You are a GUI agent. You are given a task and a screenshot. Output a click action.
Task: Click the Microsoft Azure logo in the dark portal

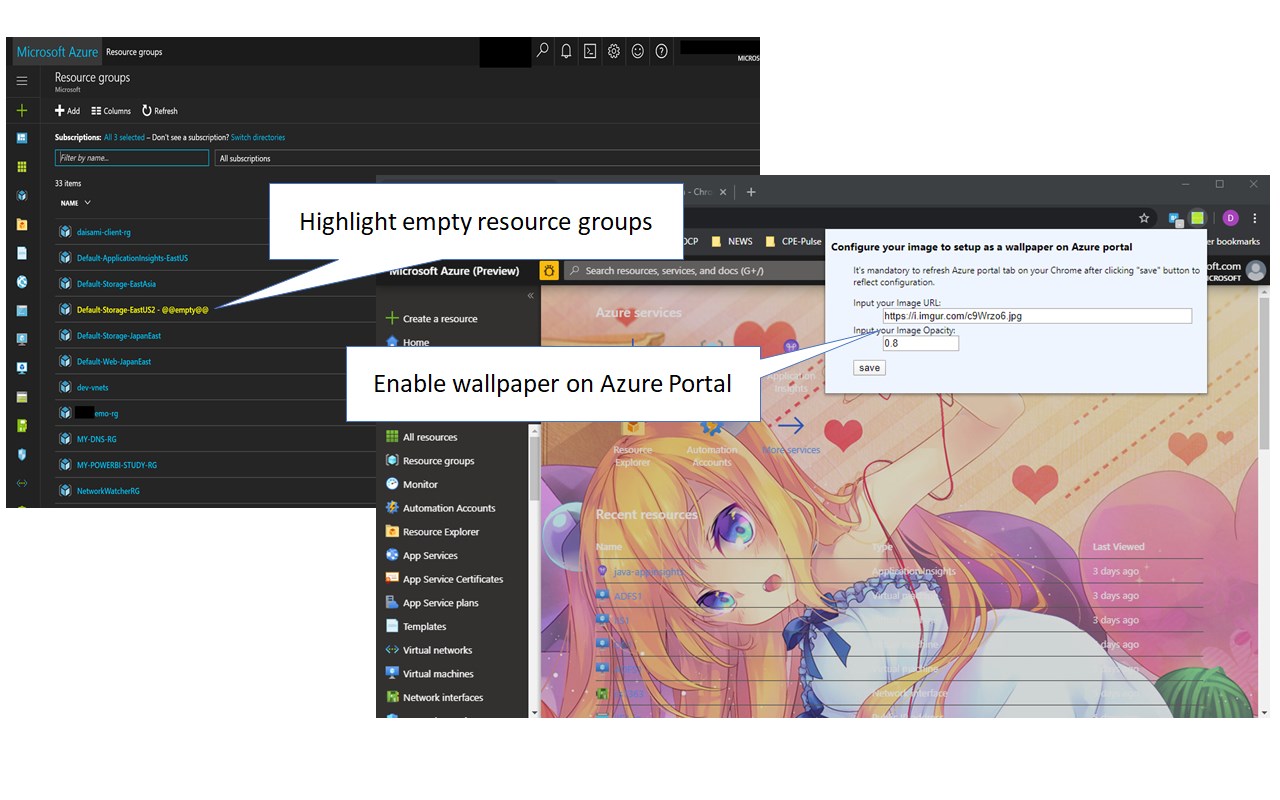click(x=57, y=52)
